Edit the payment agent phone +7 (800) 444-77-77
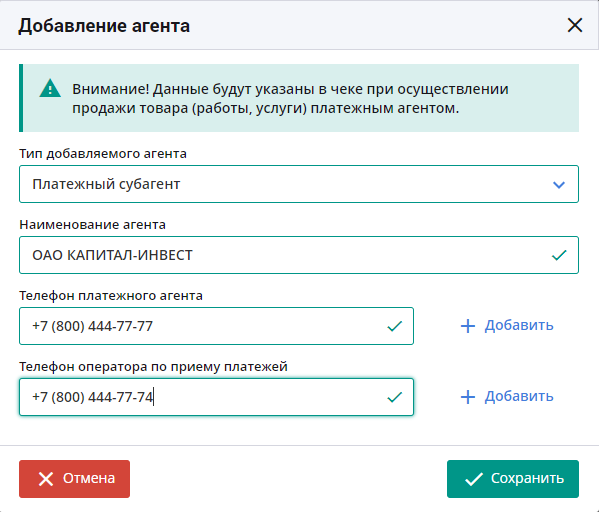 coord(216,326)
